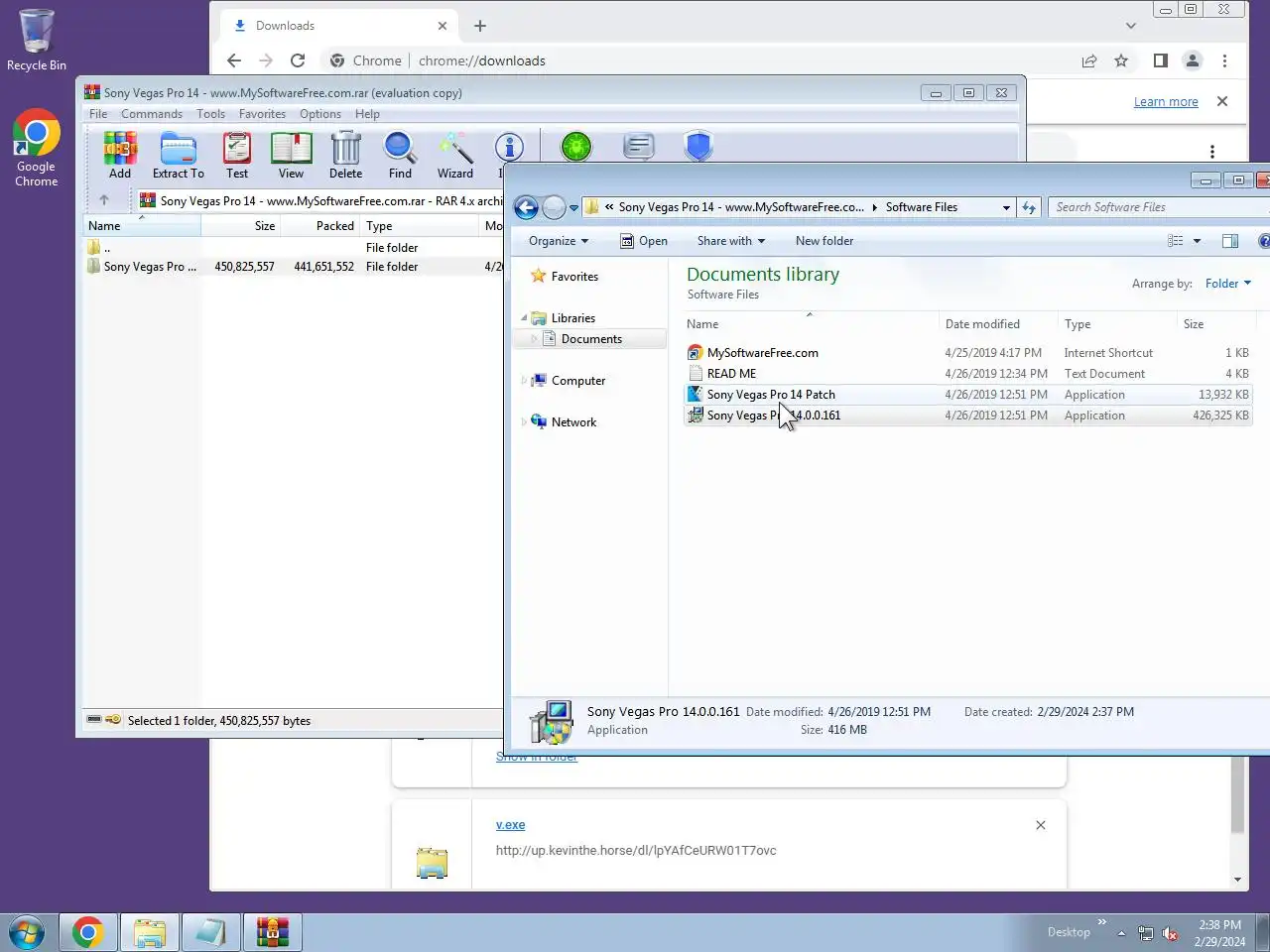Open Chrome side panel icon
The width and height of the screenshot is (1270, 952).
1160,60
